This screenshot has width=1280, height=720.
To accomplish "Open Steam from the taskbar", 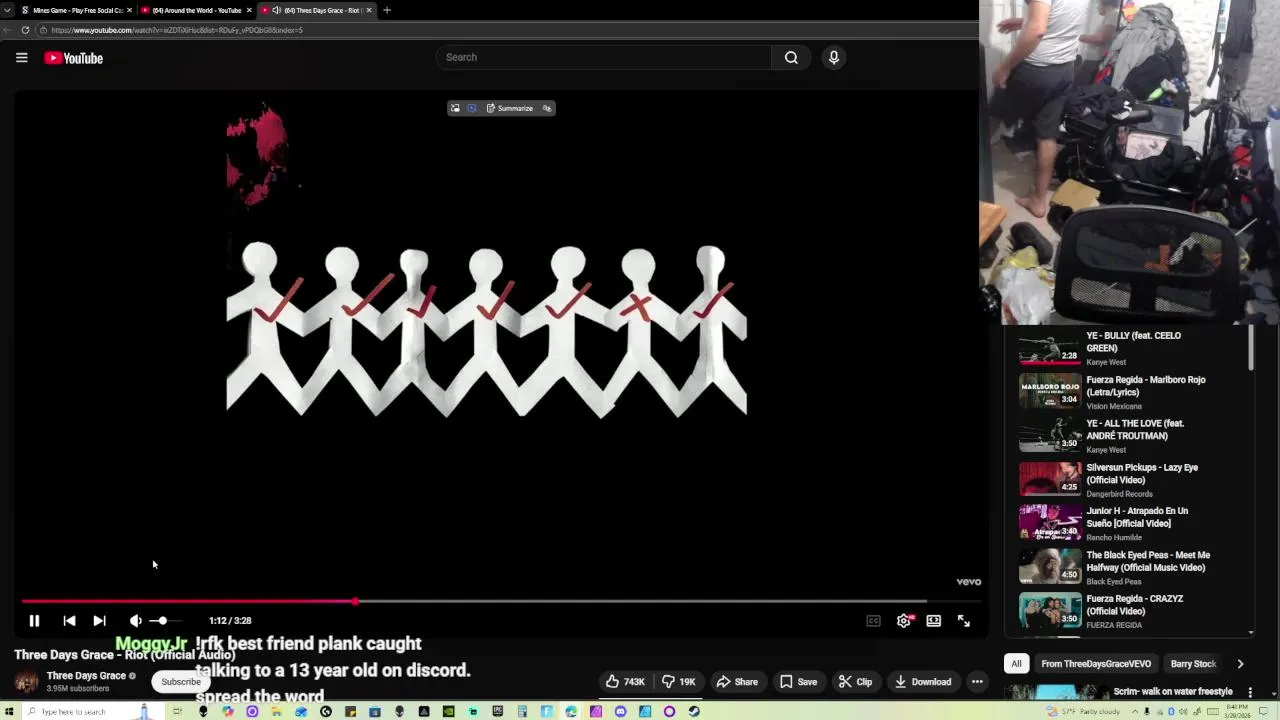I will coord(694,712).
